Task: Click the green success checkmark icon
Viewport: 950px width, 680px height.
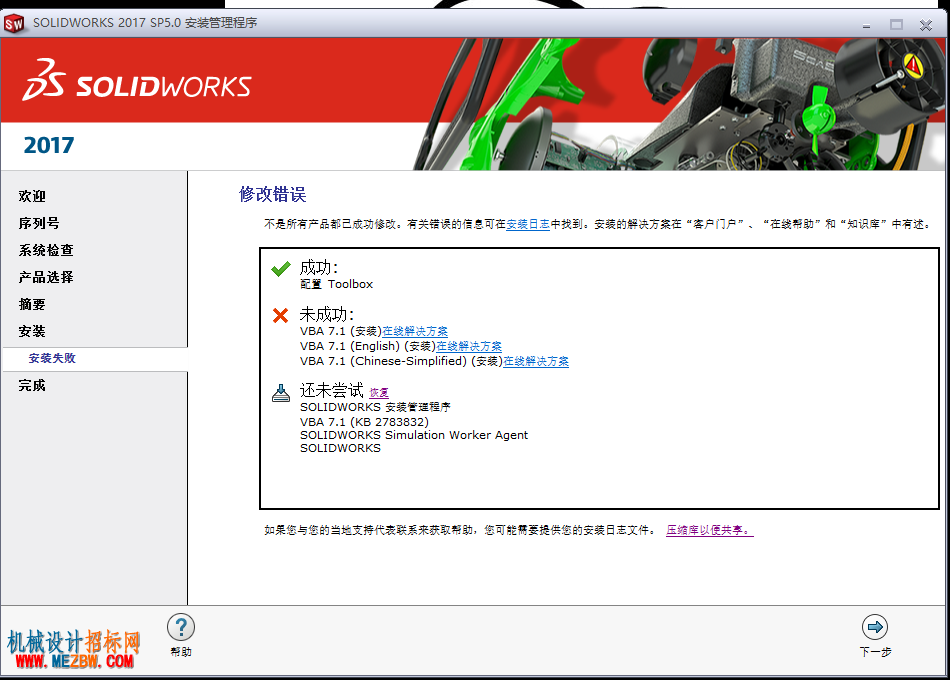Action: (281, 268)
